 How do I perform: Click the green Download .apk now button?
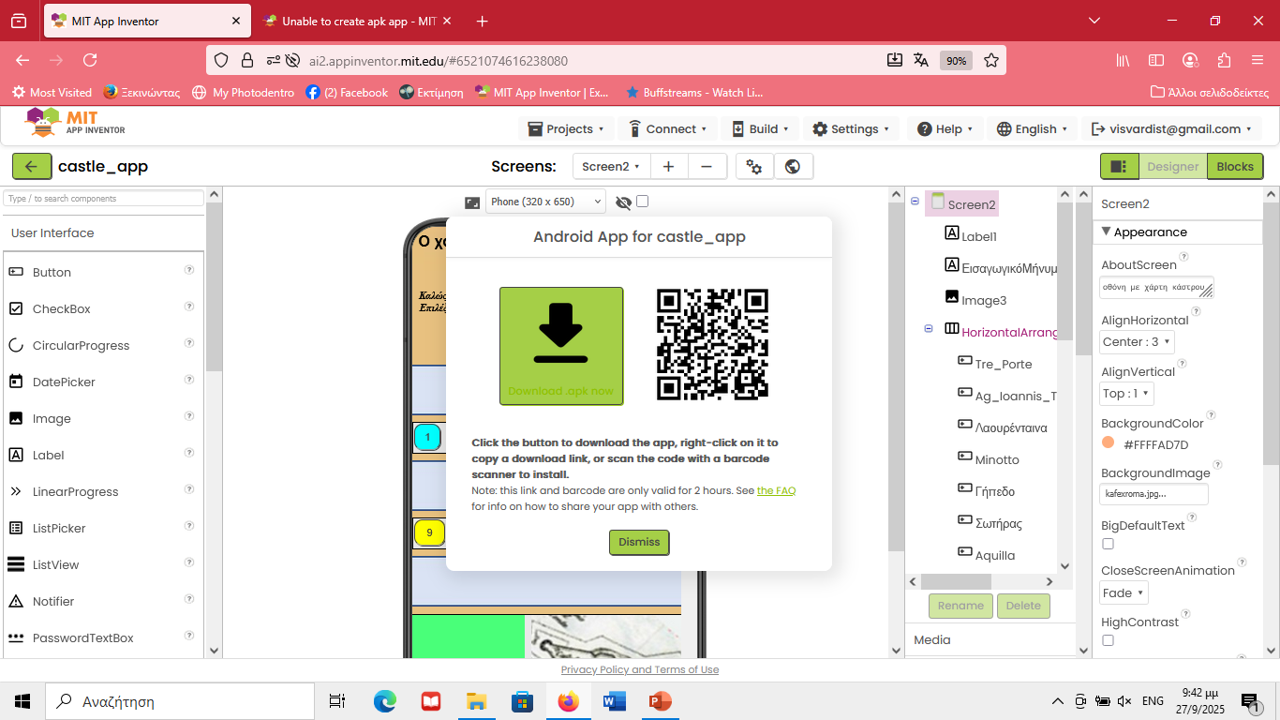561,346
